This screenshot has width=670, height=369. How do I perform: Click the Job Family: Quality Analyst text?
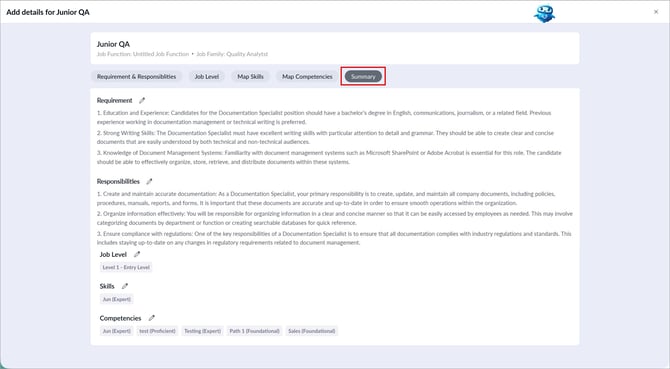click(x=232, y=54)
